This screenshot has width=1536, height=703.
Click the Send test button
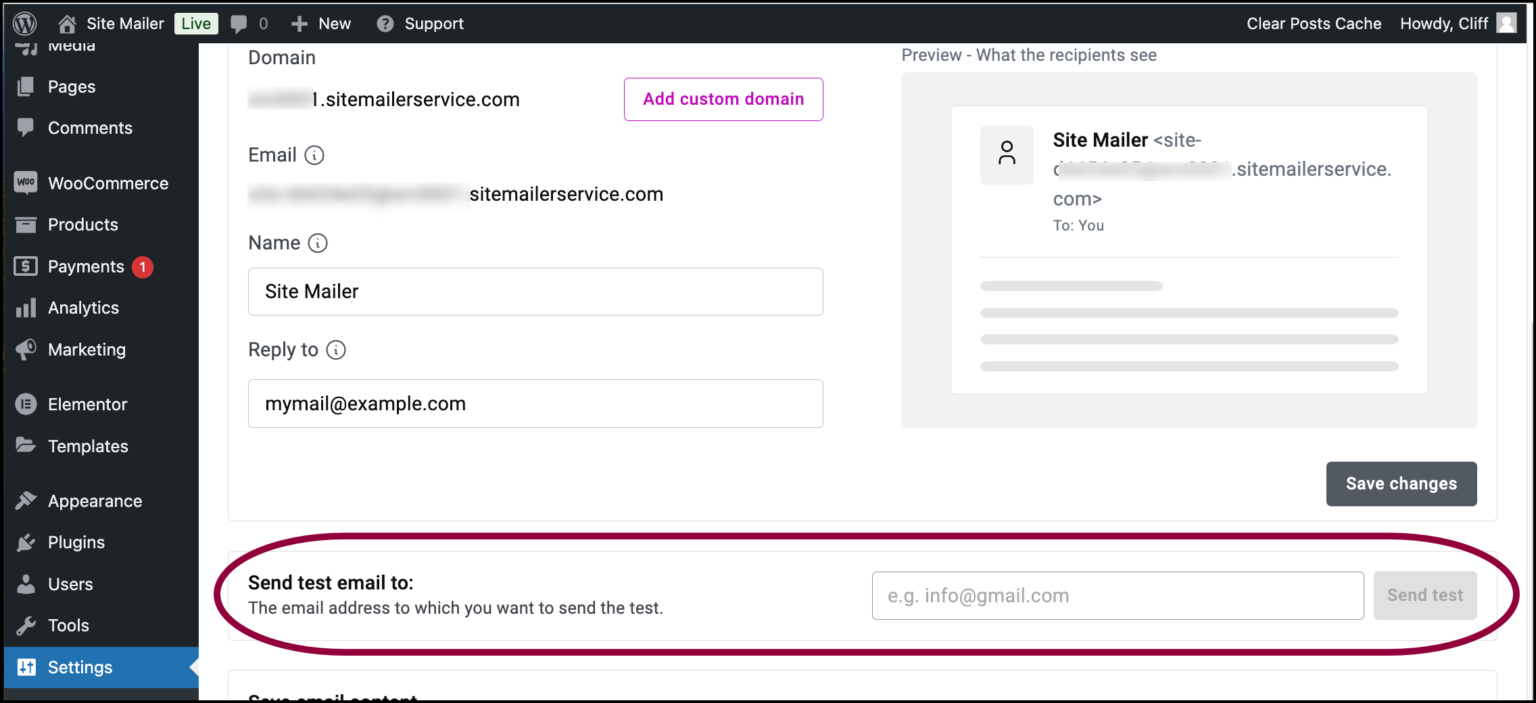[1424, 595]
